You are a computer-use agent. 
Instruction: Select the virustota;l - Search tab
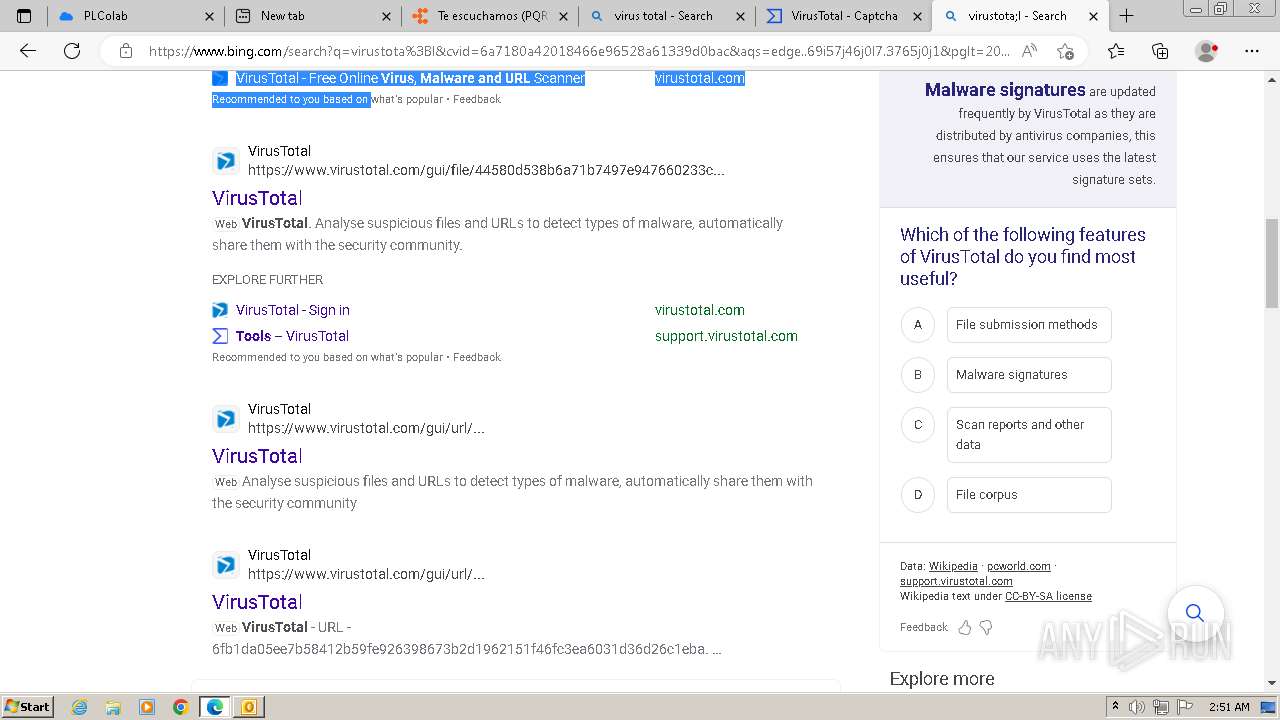click(x=1020, y=16)
